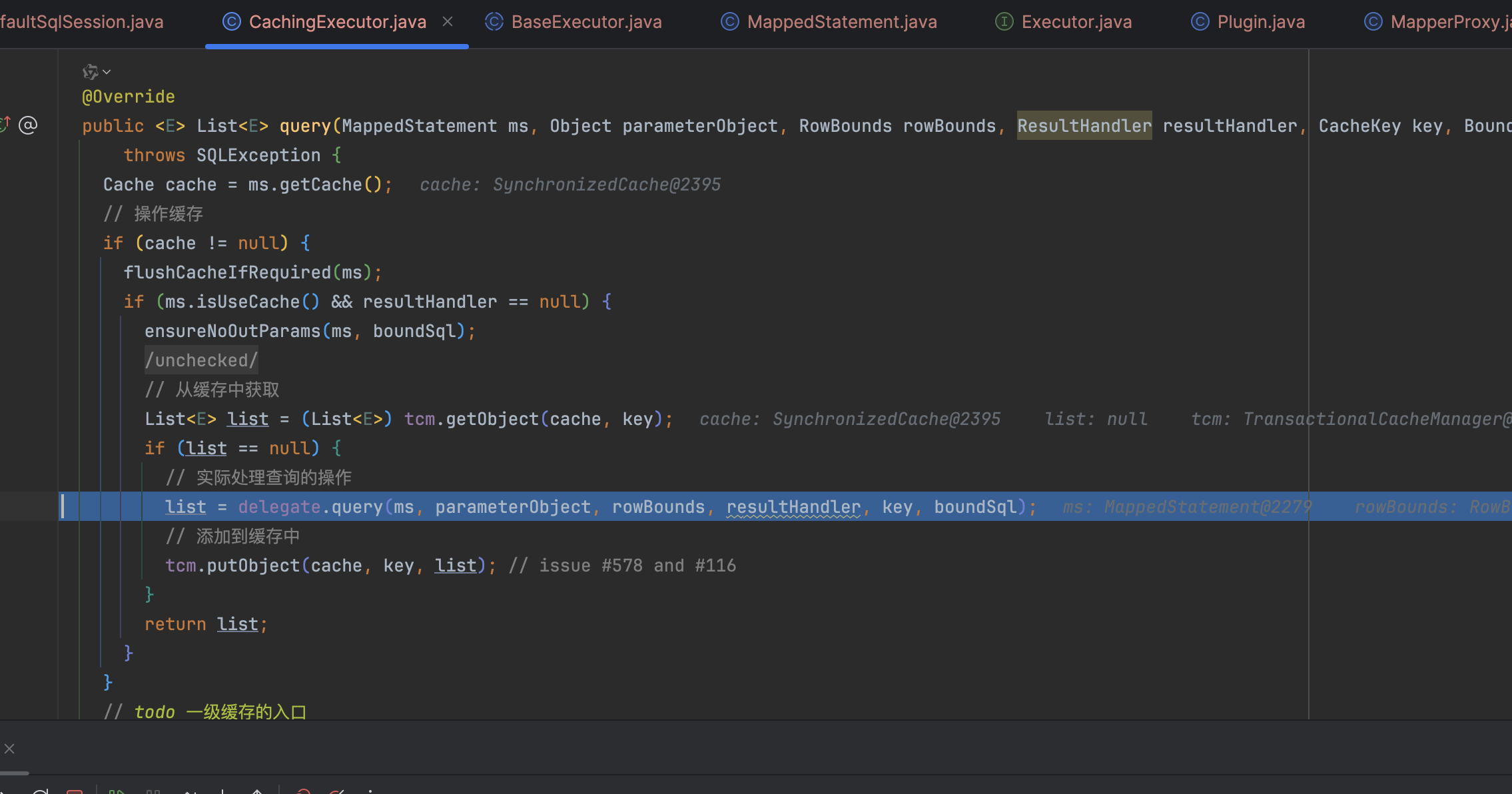Click the gutter beside the highlighted execution line
Image resolution: width=1512 pixels, height=794 pixels.
29,506
